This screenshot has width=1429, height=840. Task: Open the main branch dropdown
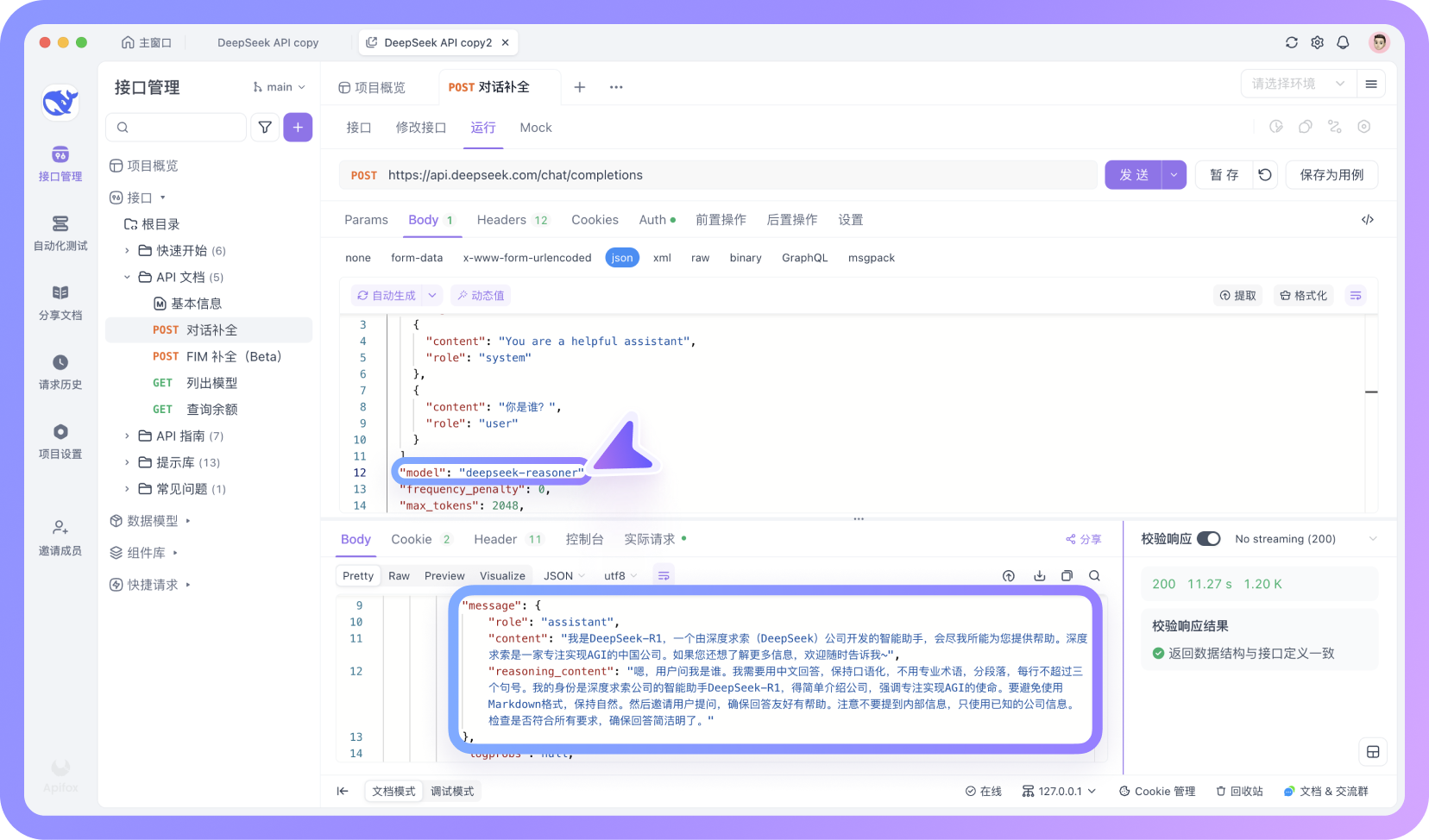[x=279, y=87]
